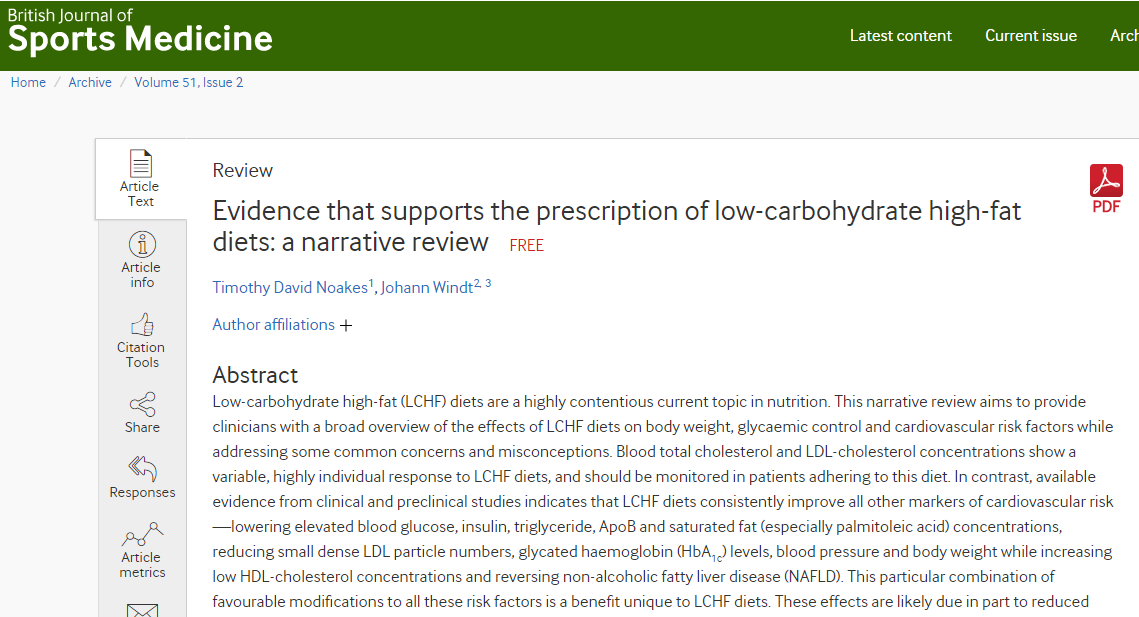Expand Author affiliations plus sign
Viewport: 1139px width, 617px height.
tap(346, 326)
